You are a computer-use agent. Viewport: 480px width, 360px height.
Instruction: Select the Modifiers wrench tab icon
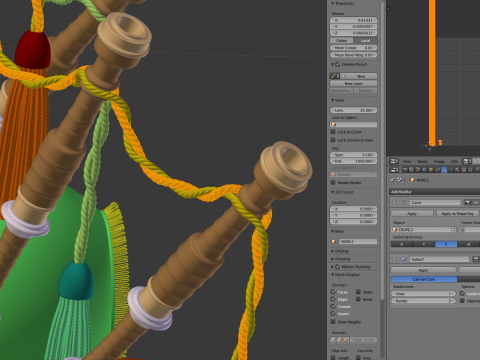click(444, 170)
